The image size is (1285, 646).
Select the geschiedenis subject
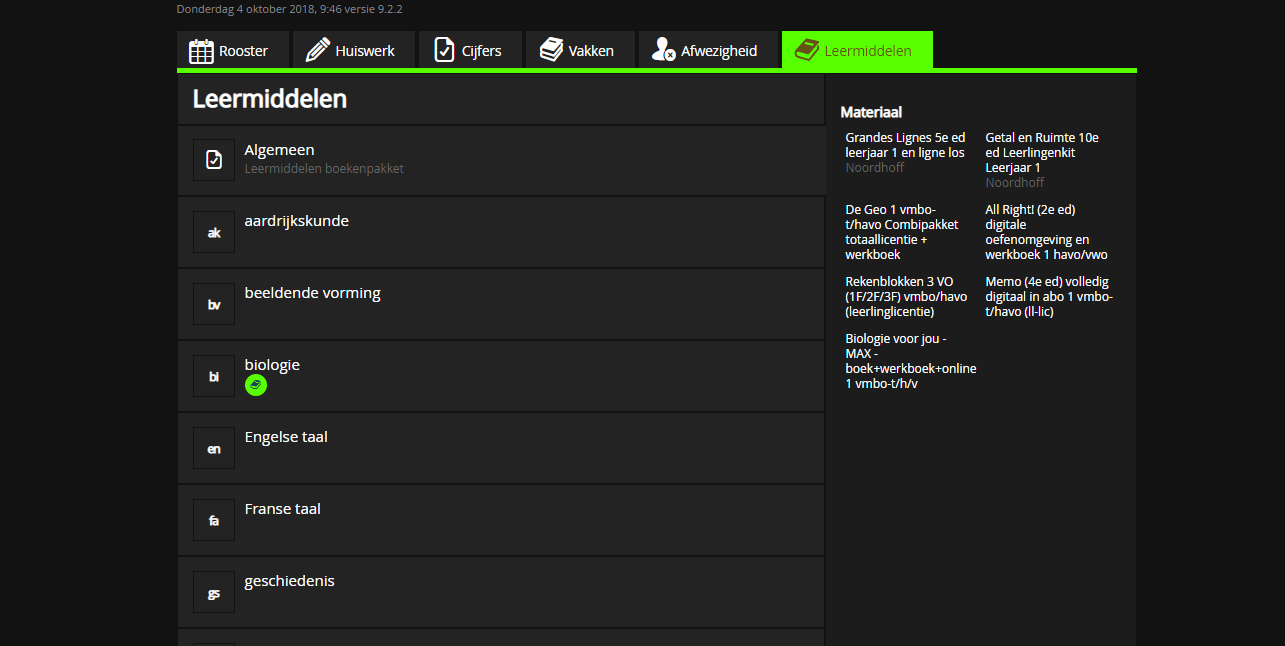pyautogui.click(x=501, y=592)
